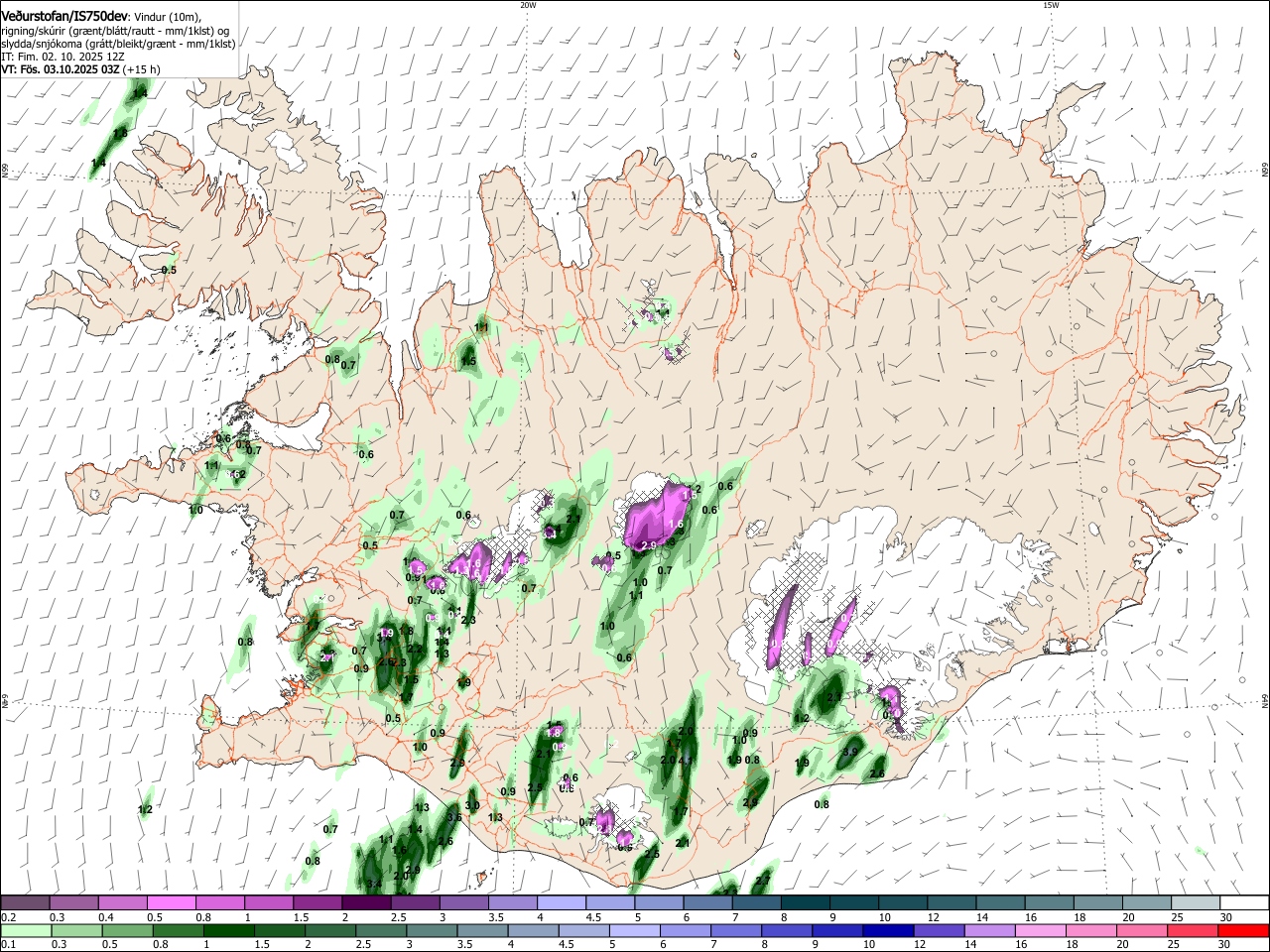This screenshot has width=1270, height=952.
Task: Choose the lower-scale royal blue swatch between 8 and 9
Action: [785, 930]
